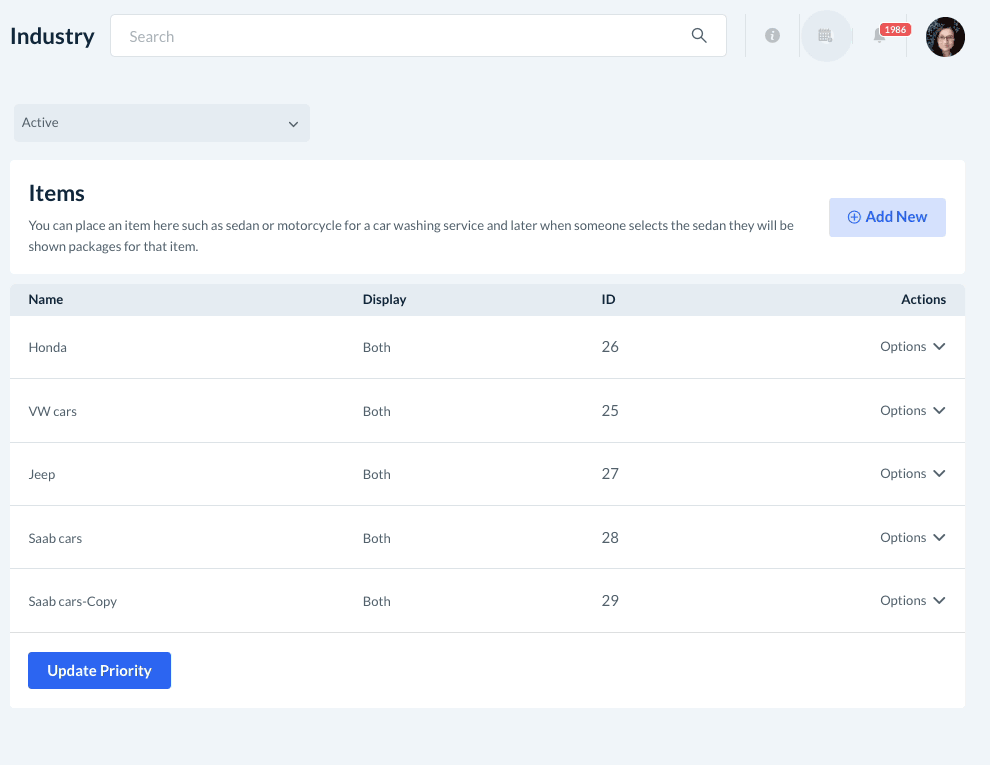Click the Name column header
Screen dimensions: 990x765
(46, 300)
